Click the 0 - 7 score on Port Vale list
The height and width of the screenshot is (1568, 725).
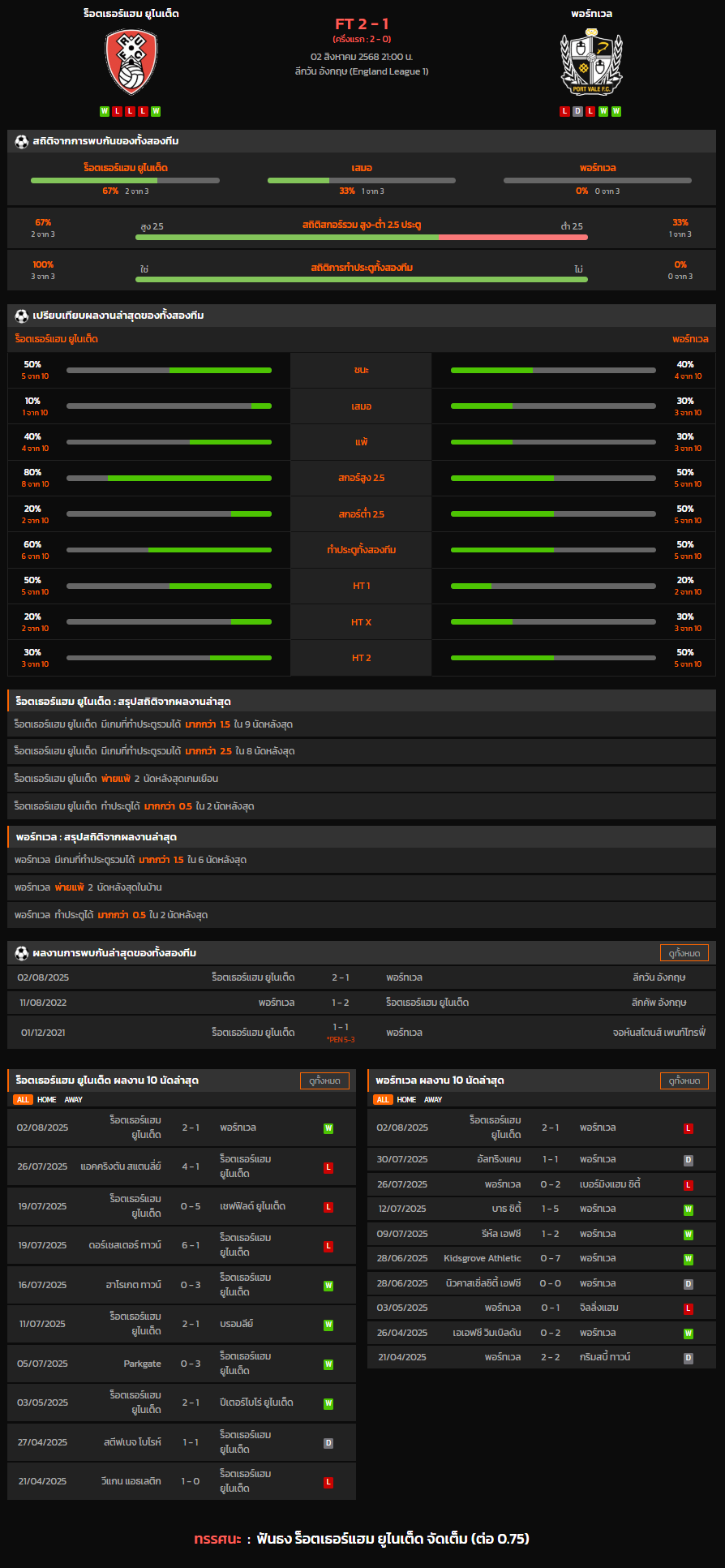pyautogui.click(x=550, y=1259)
